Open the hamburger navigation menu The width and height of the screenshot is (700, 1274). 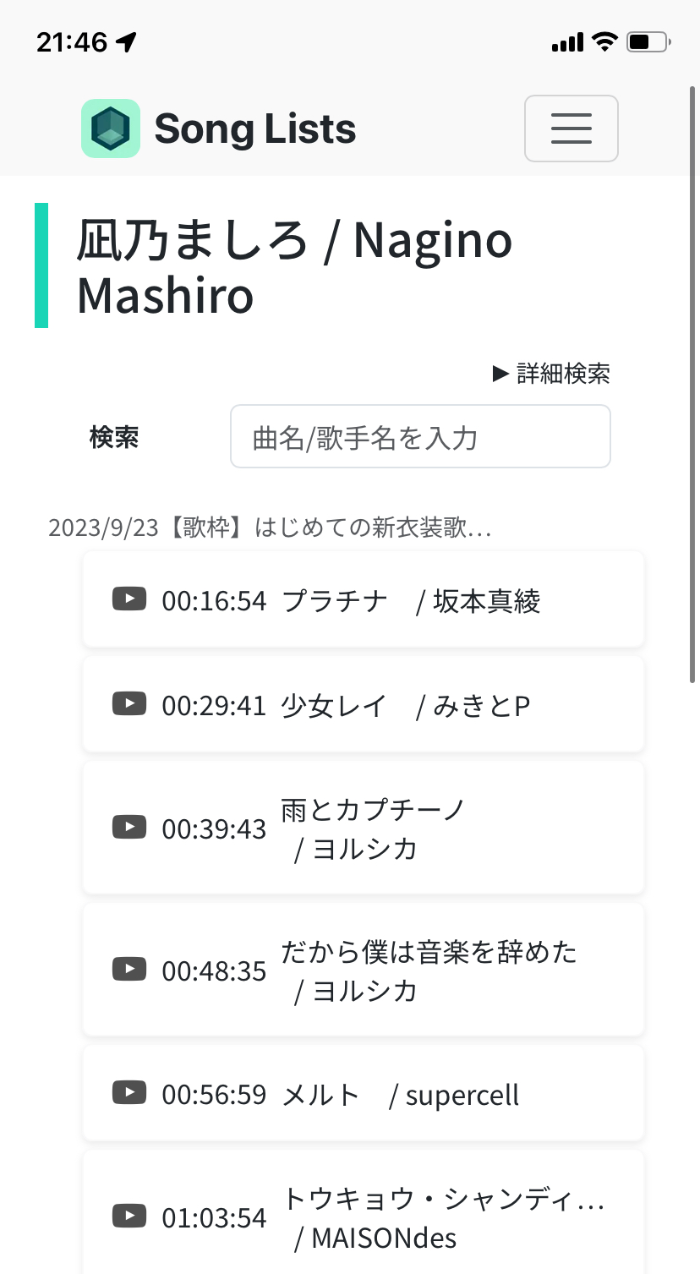[571, 128]
